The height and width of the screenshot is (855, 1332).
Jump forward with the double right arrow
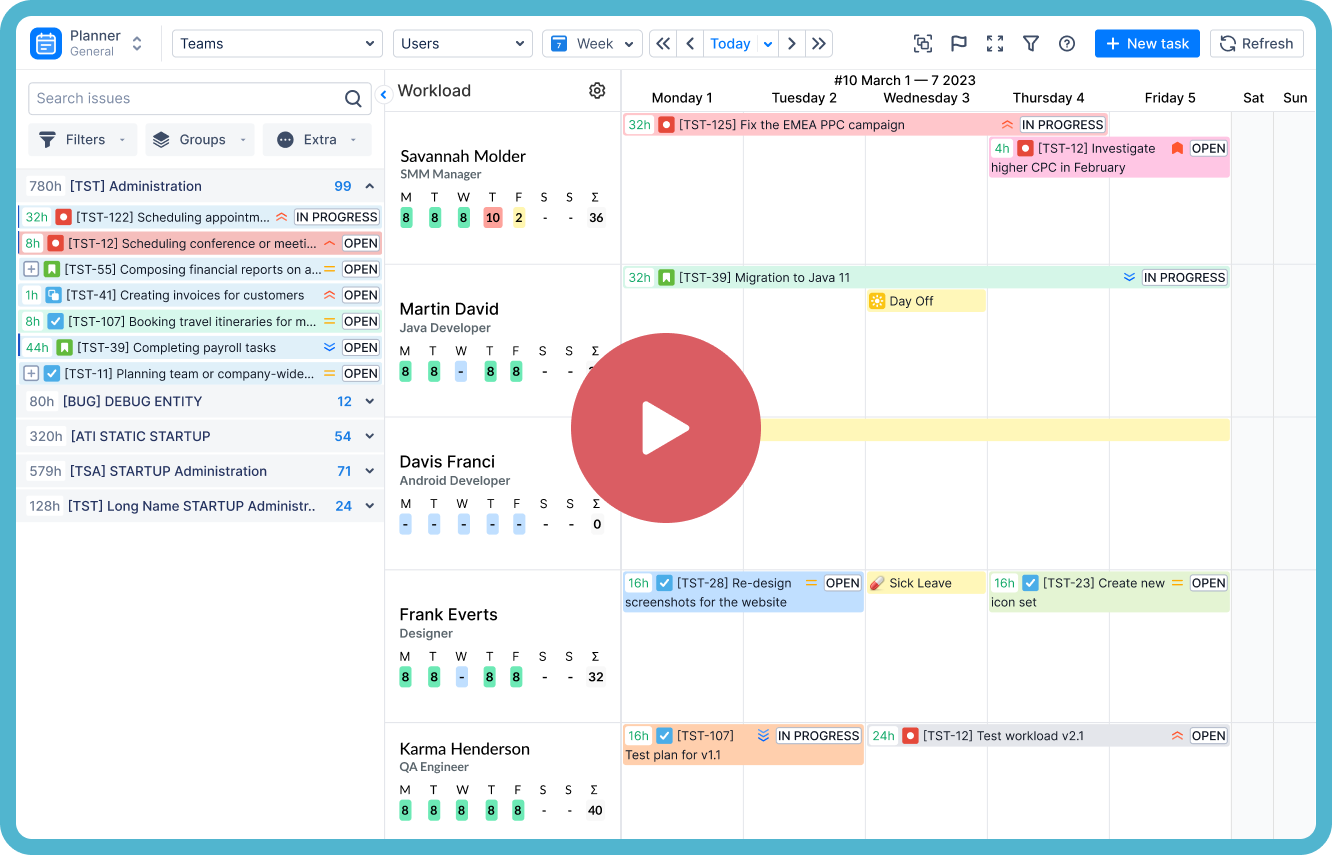[x=819, y=44]
